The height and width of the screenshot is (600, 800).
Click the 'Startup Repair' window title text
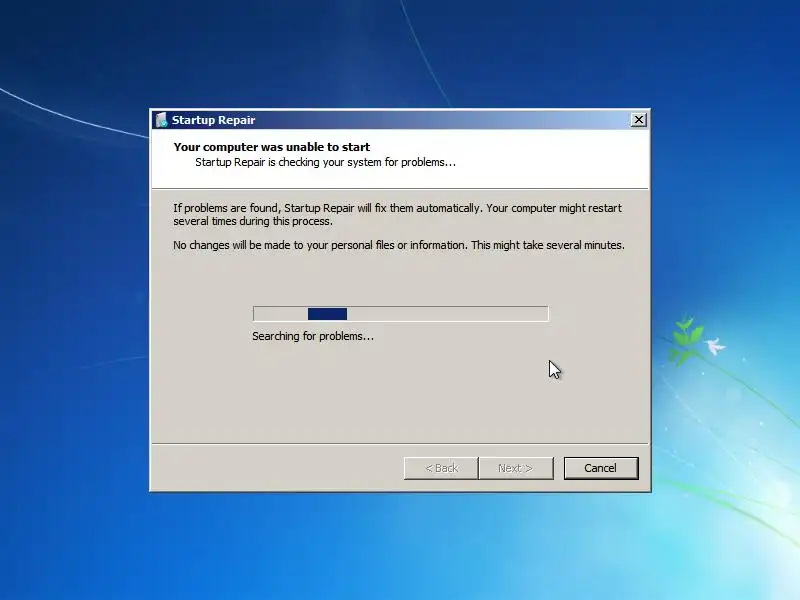(213, 120)
